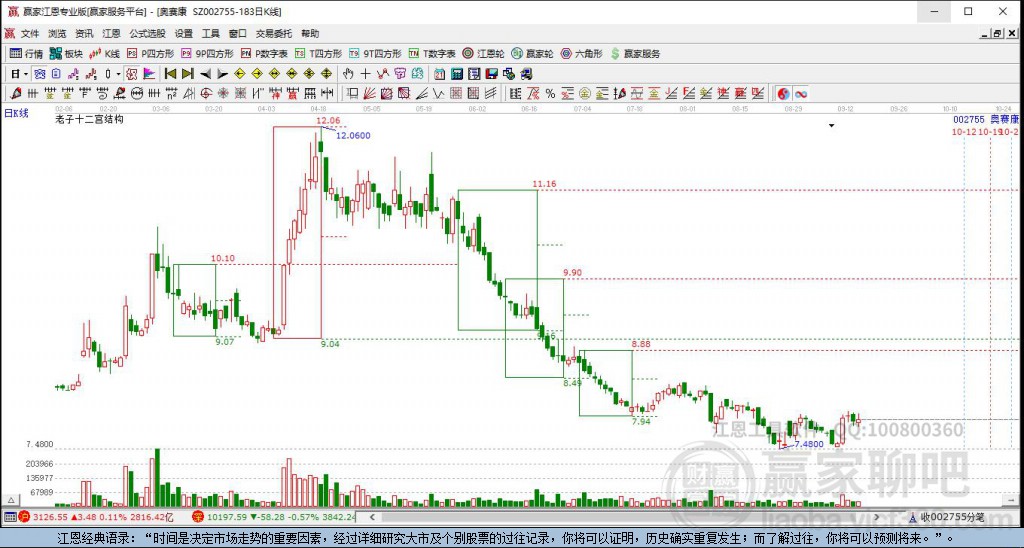Open the 公式选股 menu
The height and width of the screenshot is (548, 1024).
click(148, 33)
